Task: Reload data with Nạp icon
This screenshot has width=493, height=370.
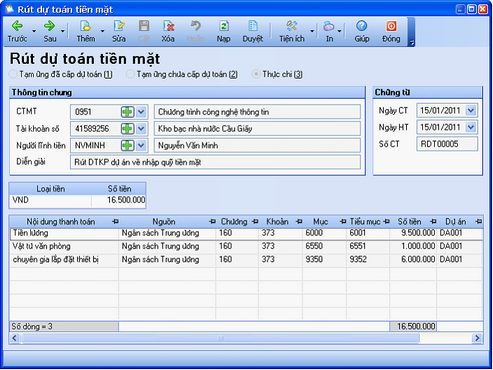Action: coord(223,26)
